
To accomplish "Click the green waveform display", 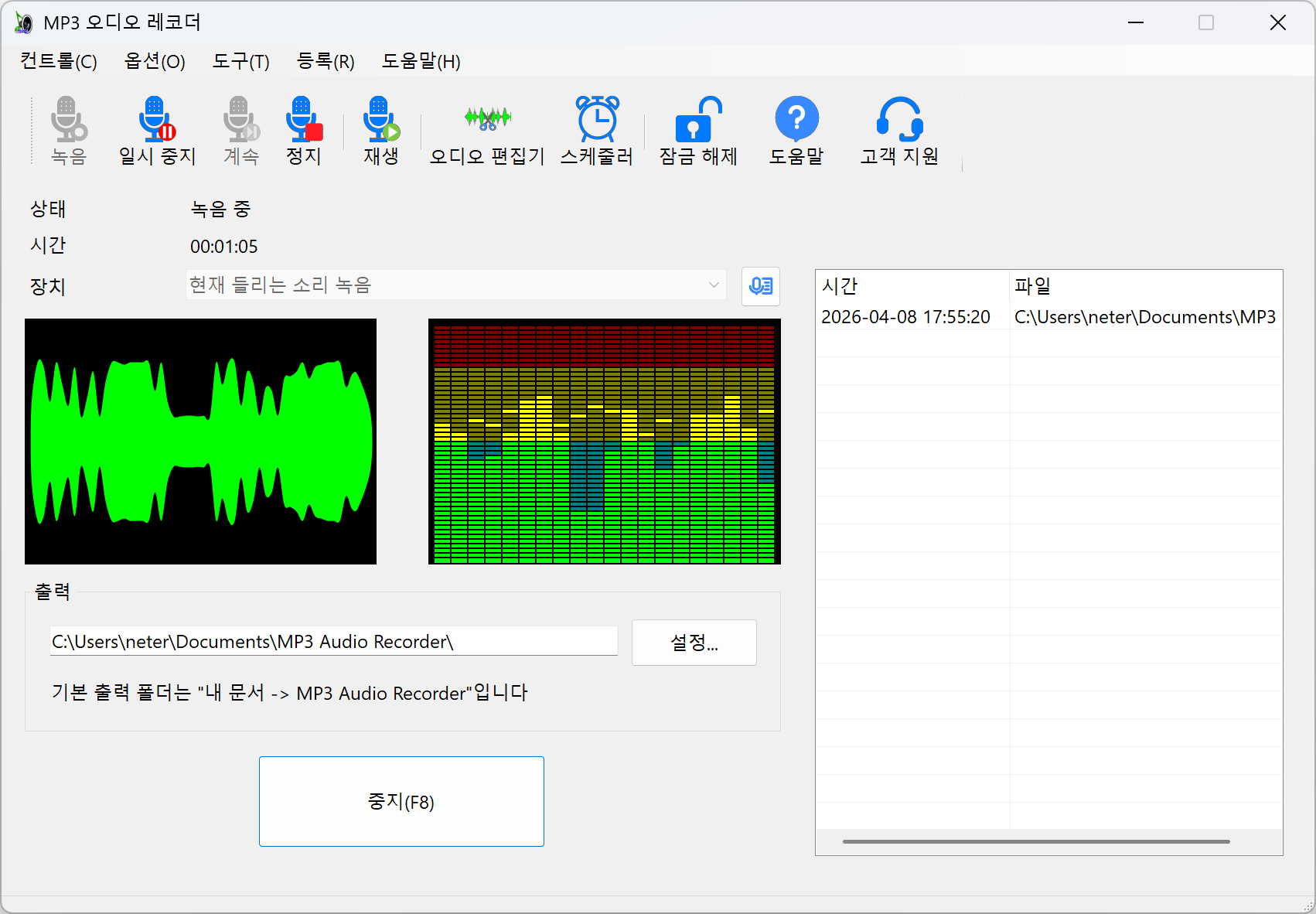I will [x=200, y=442].
